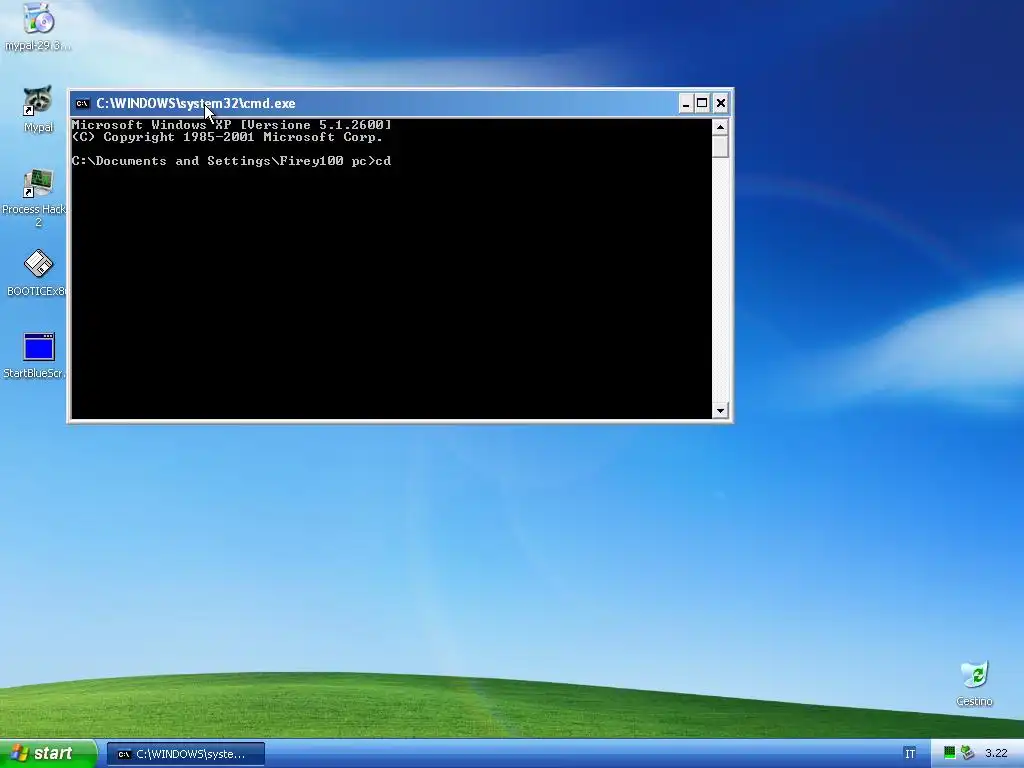
Task: Select the Process Hacker 2 desktop shortcut
Action: (x=37, y=197)
